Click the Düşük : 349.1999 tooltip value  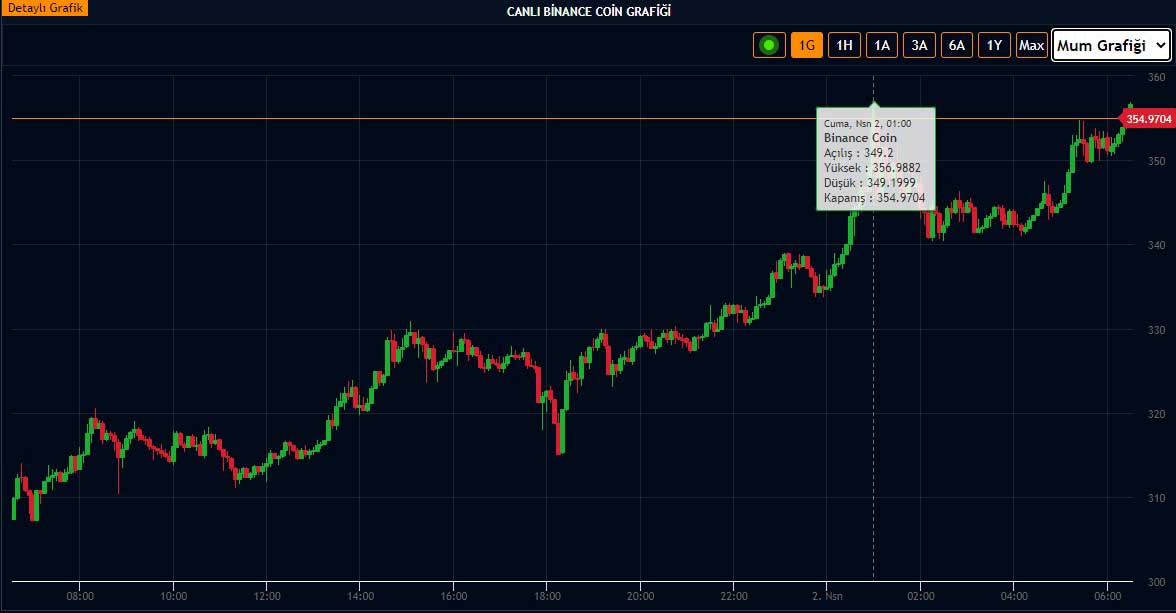(870, 183)
